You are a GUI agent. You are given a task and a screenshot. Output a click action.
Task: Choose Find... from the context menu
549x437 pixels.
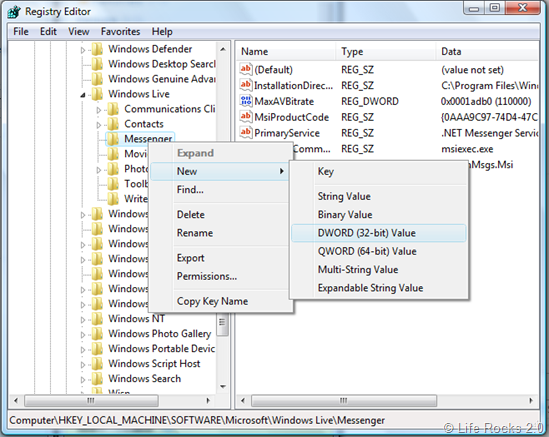click(x=220, y=190)
